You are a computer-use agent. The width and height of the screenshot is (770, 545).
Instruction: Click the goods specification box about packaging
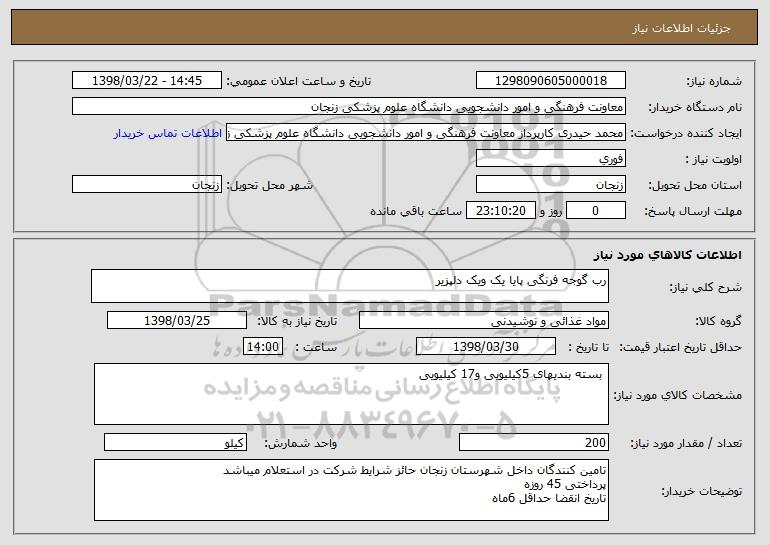pyautogui.click(x=351, y=394)
